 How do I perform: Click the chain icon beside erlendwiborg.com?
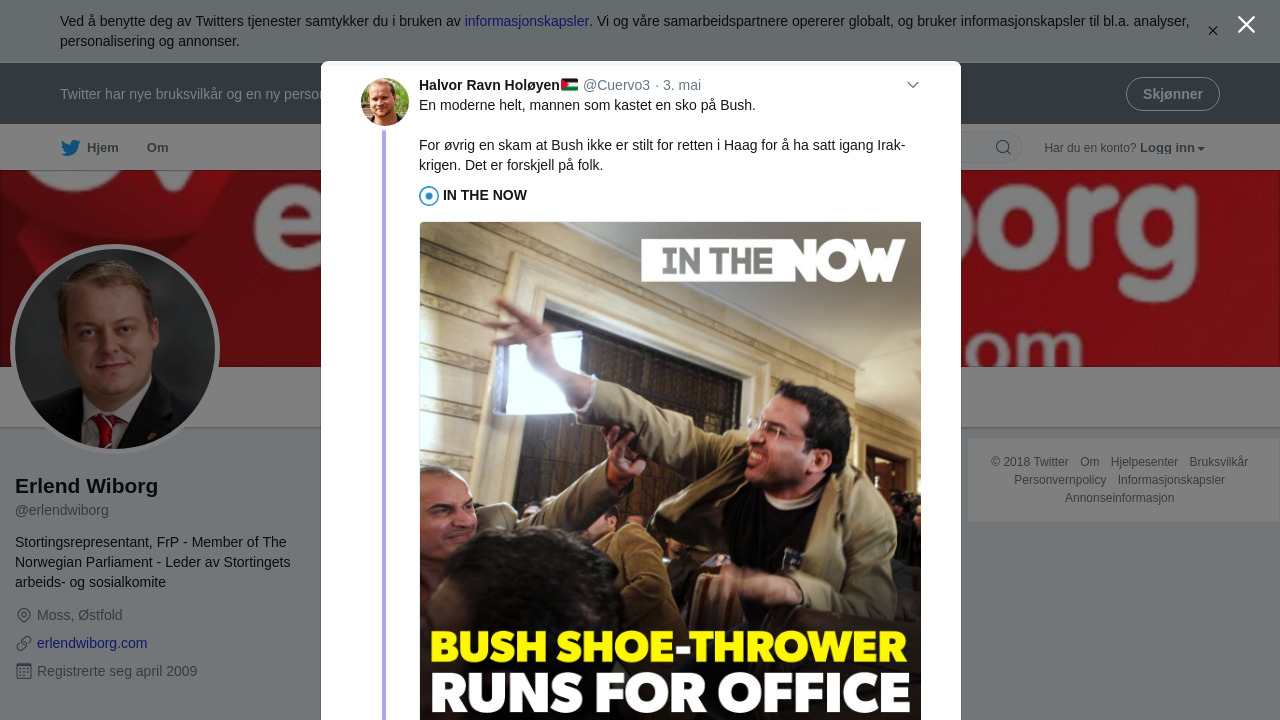point(24,643)
